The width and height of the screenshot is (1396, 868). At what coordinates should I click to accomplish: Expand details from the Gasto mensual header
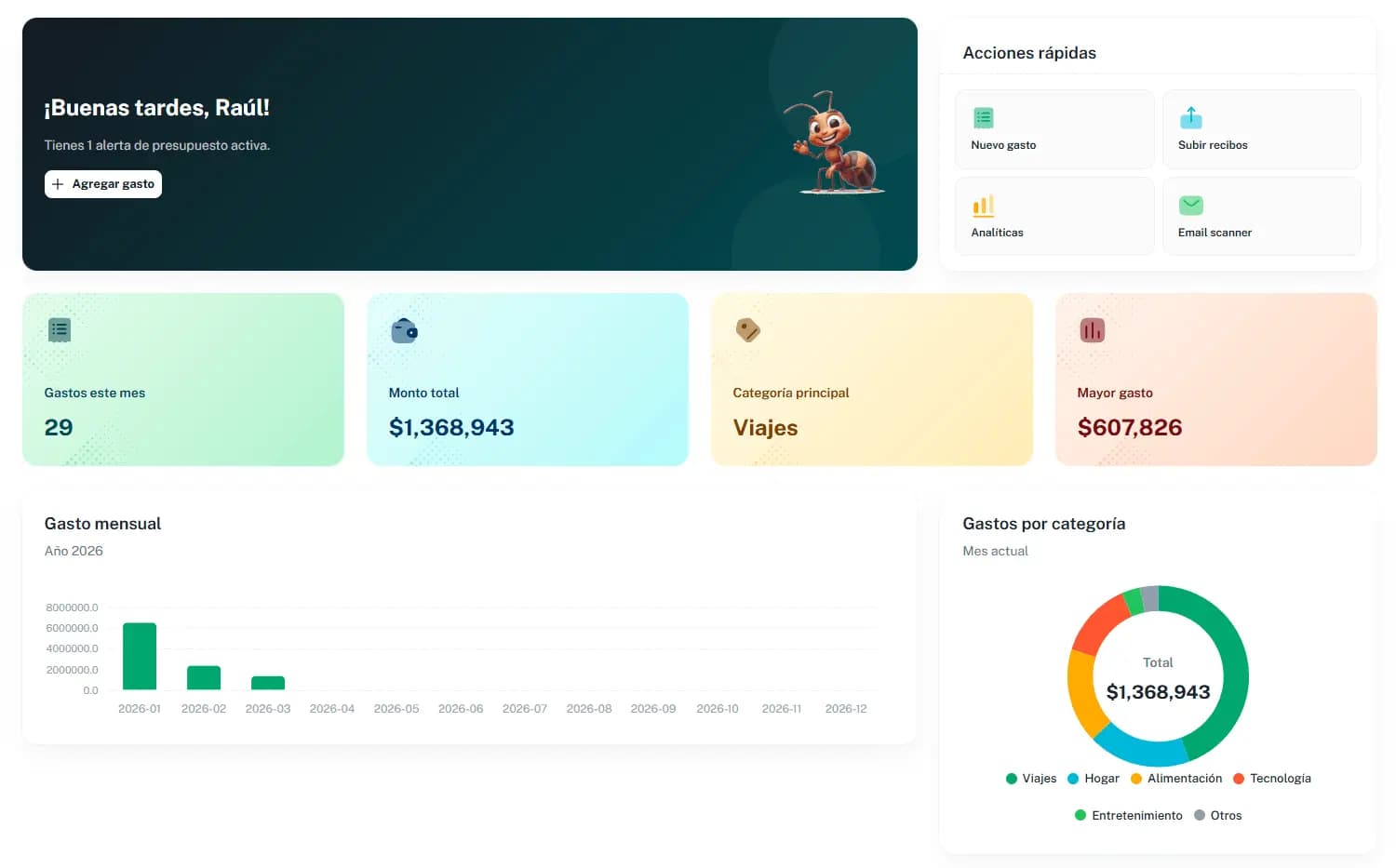(102, 523)
